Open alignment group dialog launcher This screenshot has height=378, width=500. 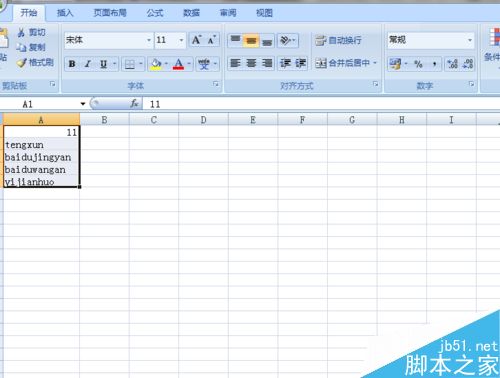pyautogui.click(x=375, y=84)
